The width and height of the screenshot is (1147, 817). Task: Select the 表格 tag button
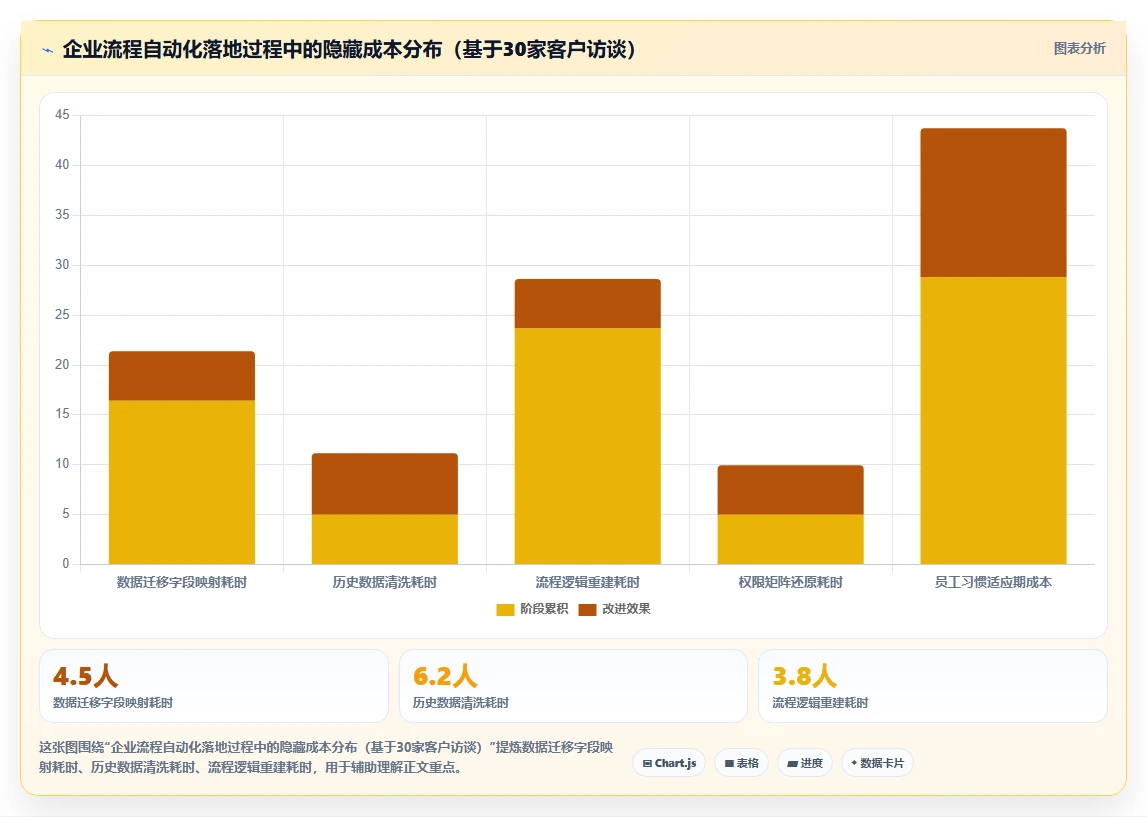pyautogui.click(x=741, y=763)
